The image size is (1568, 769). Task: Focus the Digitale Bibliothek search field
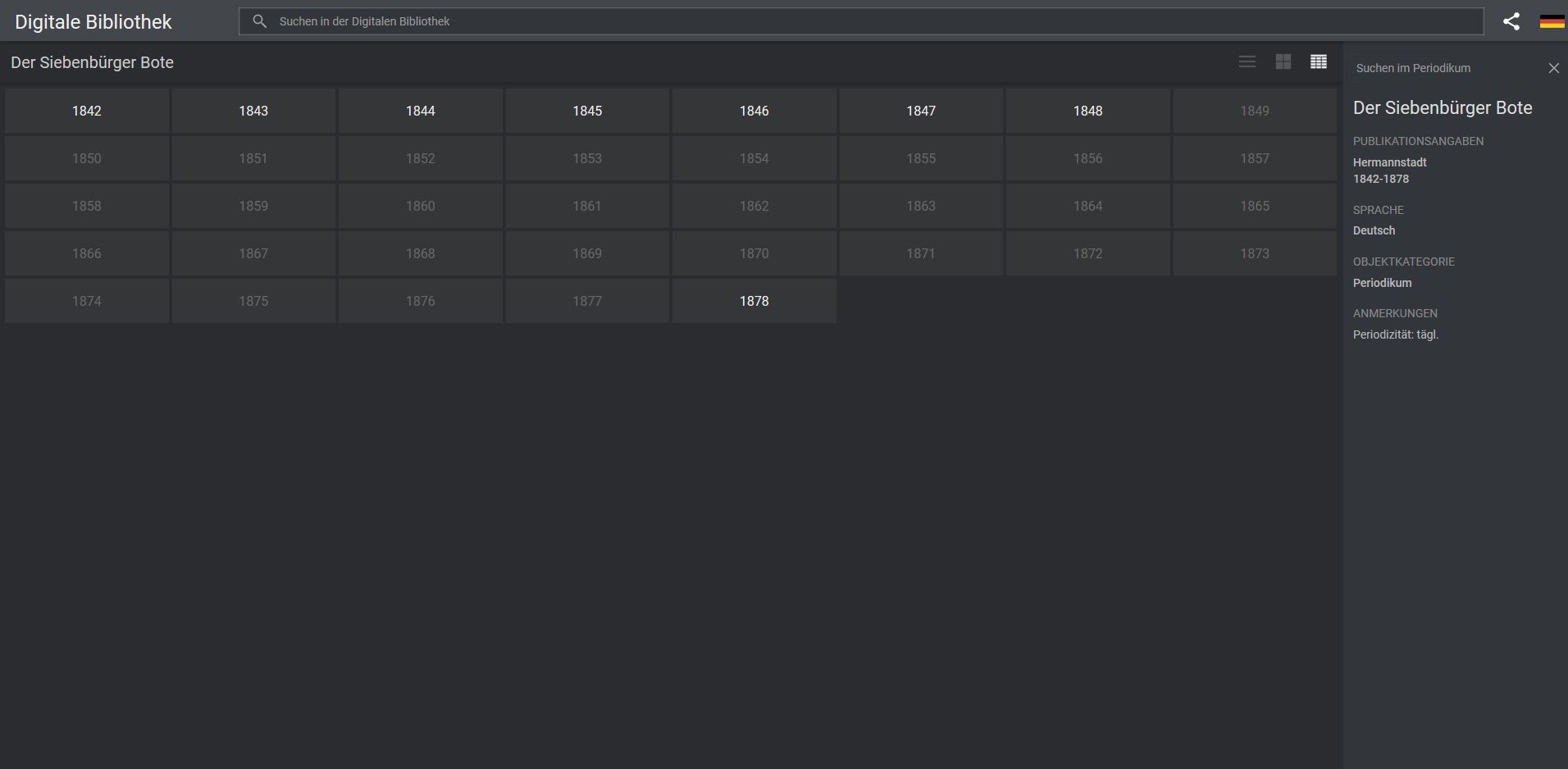pos(861,21)
